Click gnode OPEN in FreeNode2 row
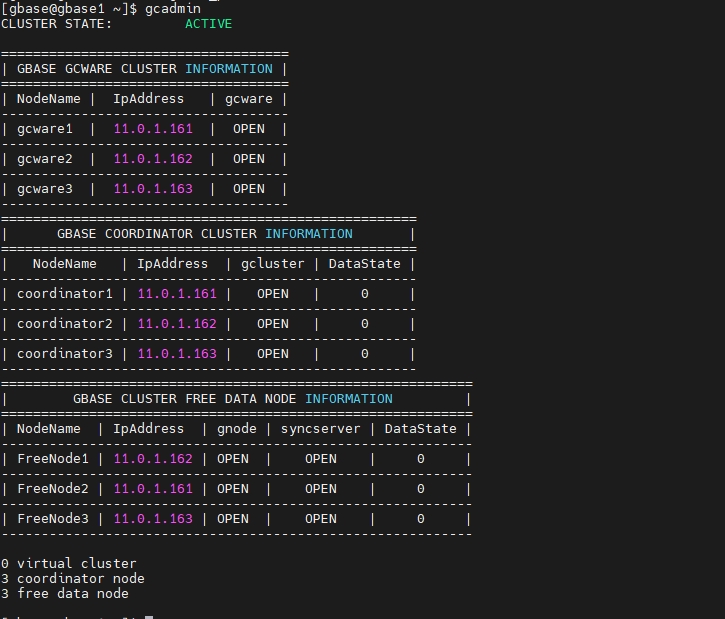The image size is (725, 619). [x=233, y=489]
